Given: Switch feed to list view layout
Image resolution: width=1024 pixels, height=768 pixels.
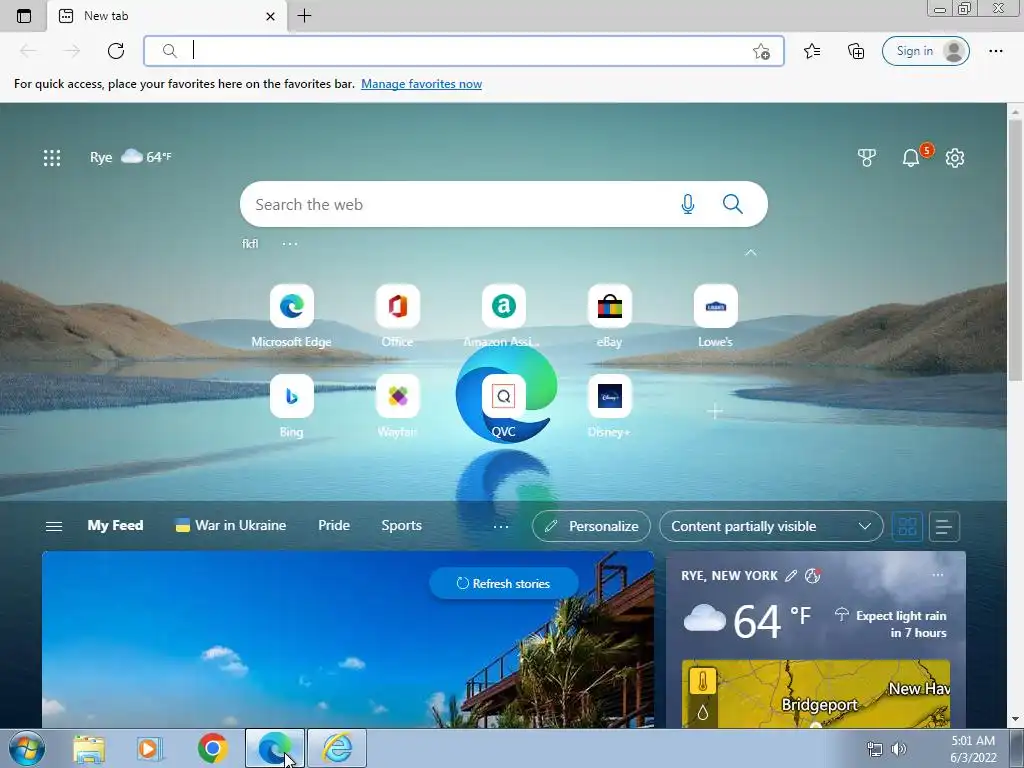Looking at the screenshot, I should click(x=944, y=526).
